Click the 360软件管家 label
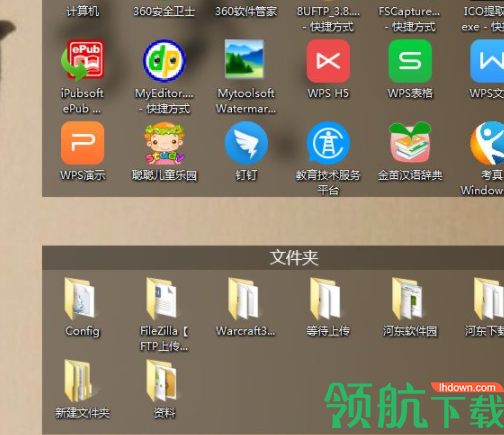The image size is (504, 435). pyautogui.click(x=246, y=11)
